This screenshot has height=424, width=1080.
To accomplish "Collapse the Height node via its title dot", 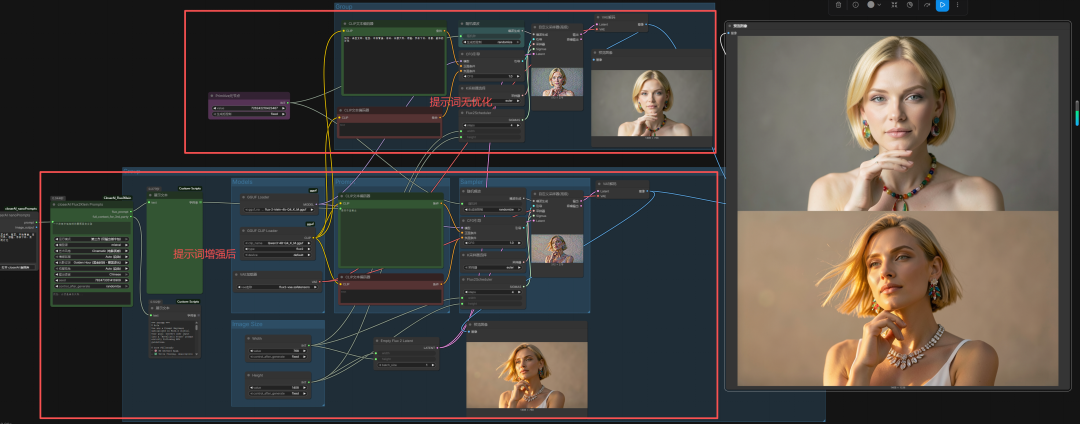I will click(x=250, y=375).
